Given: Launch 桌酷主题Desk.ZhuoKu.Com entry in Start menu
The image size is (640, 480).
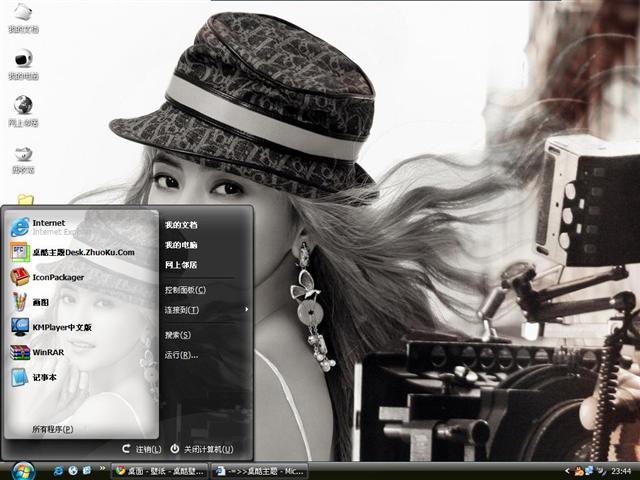Looking at the screenshot, I should 82,252.
